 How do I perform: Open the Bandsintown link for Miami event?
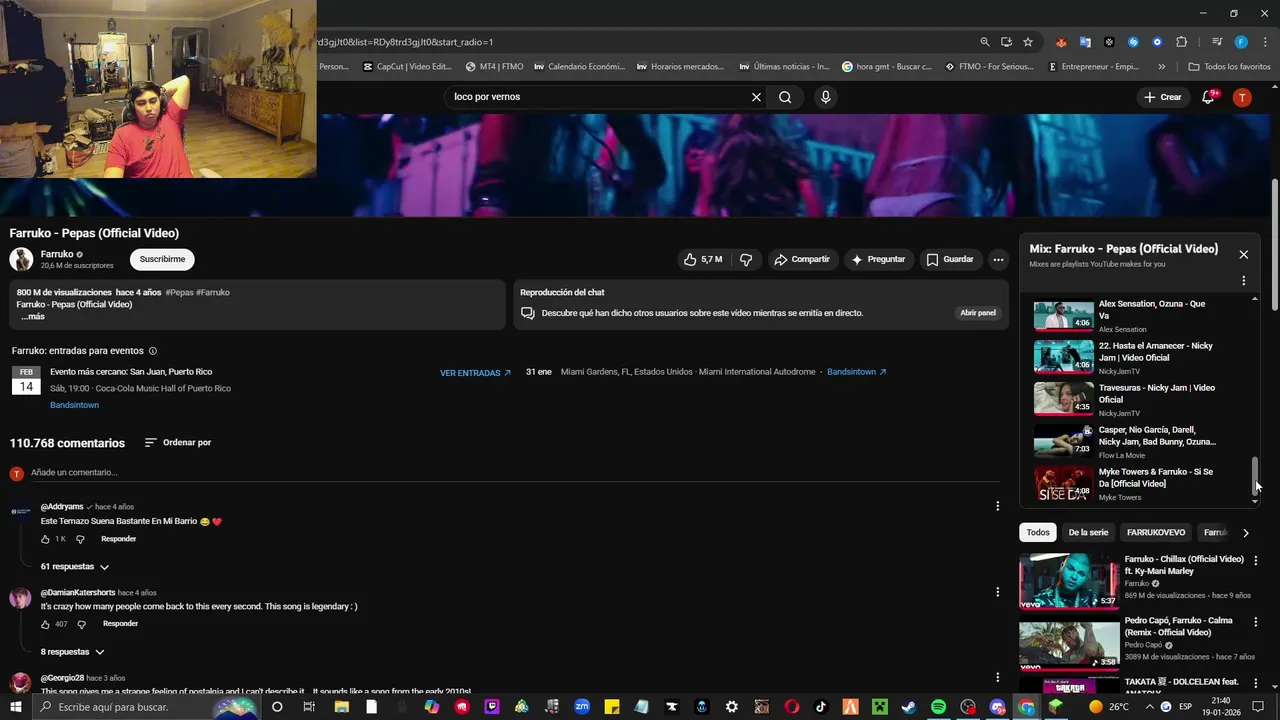pyautogui.click(x=856, y=372)
